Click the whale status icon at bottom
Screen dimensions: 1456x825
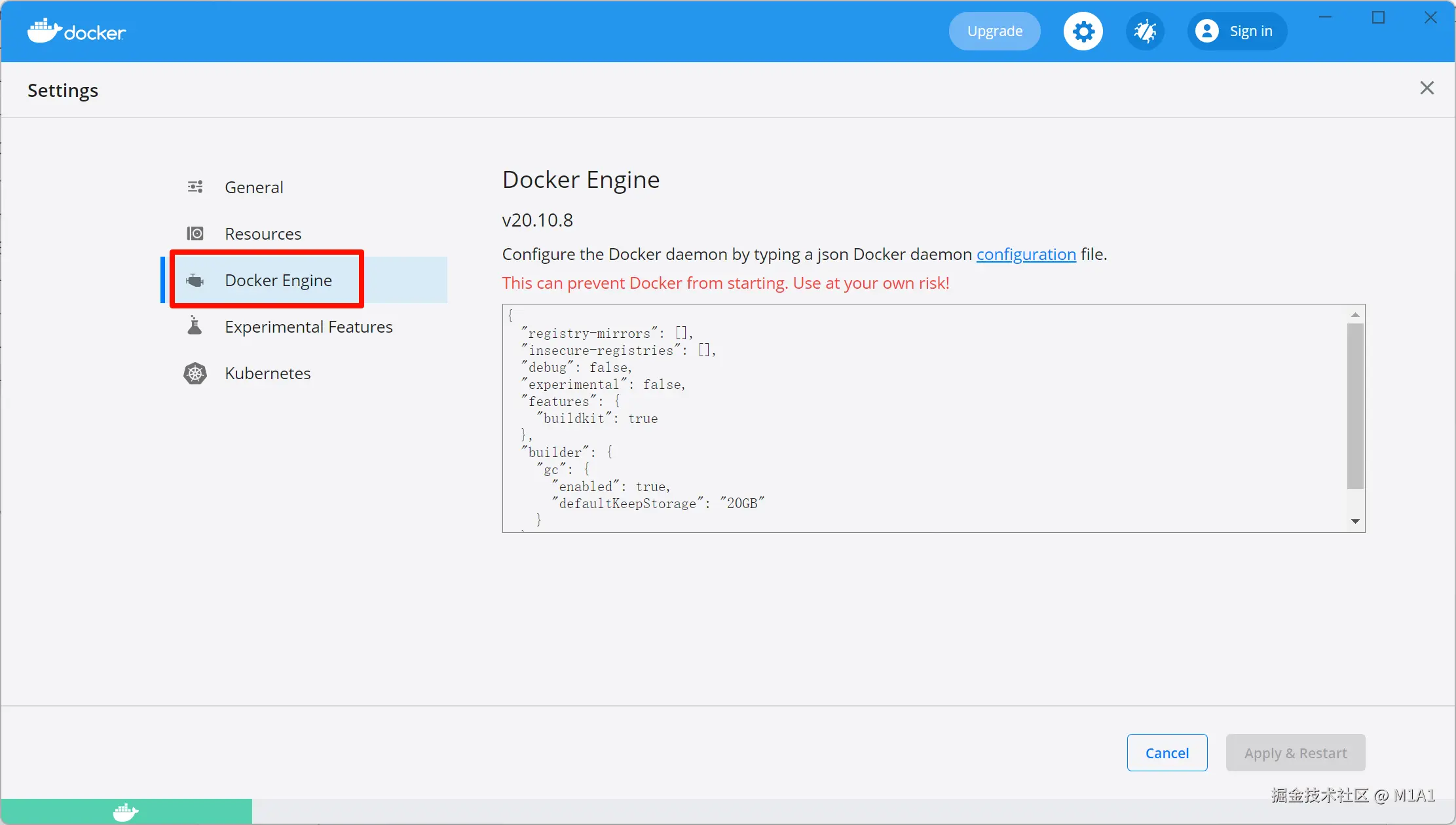[x=125, y=812]
